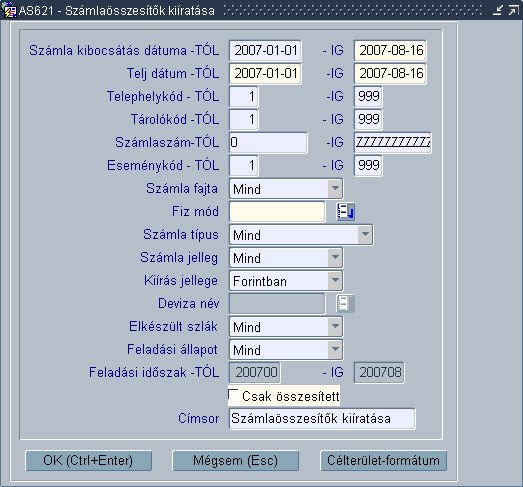Click the AS621 window application icon

pyautogui.click(x=9, y=10)
